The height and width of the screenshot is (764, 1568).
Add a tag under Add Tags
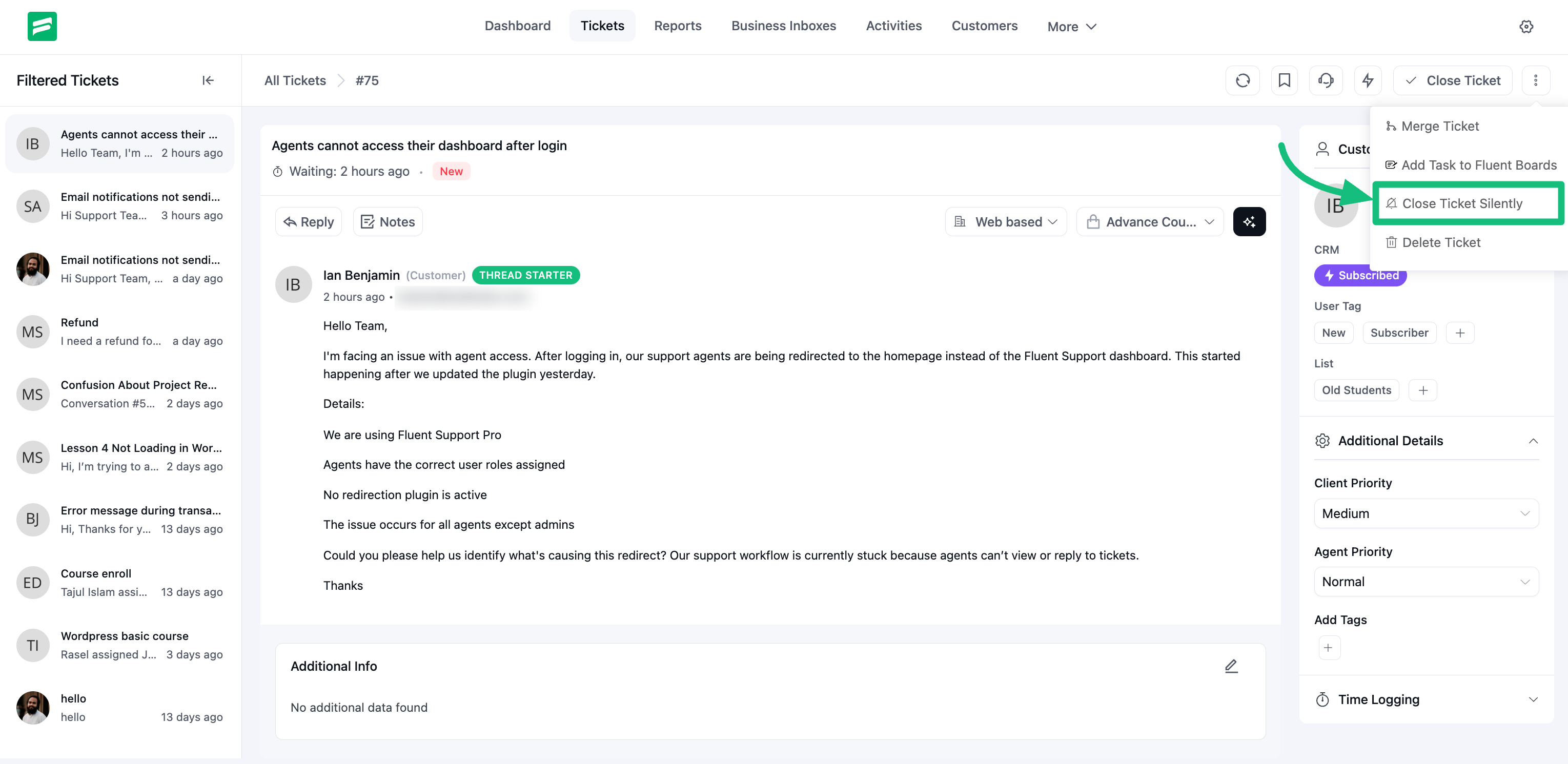pos(1328,648)
